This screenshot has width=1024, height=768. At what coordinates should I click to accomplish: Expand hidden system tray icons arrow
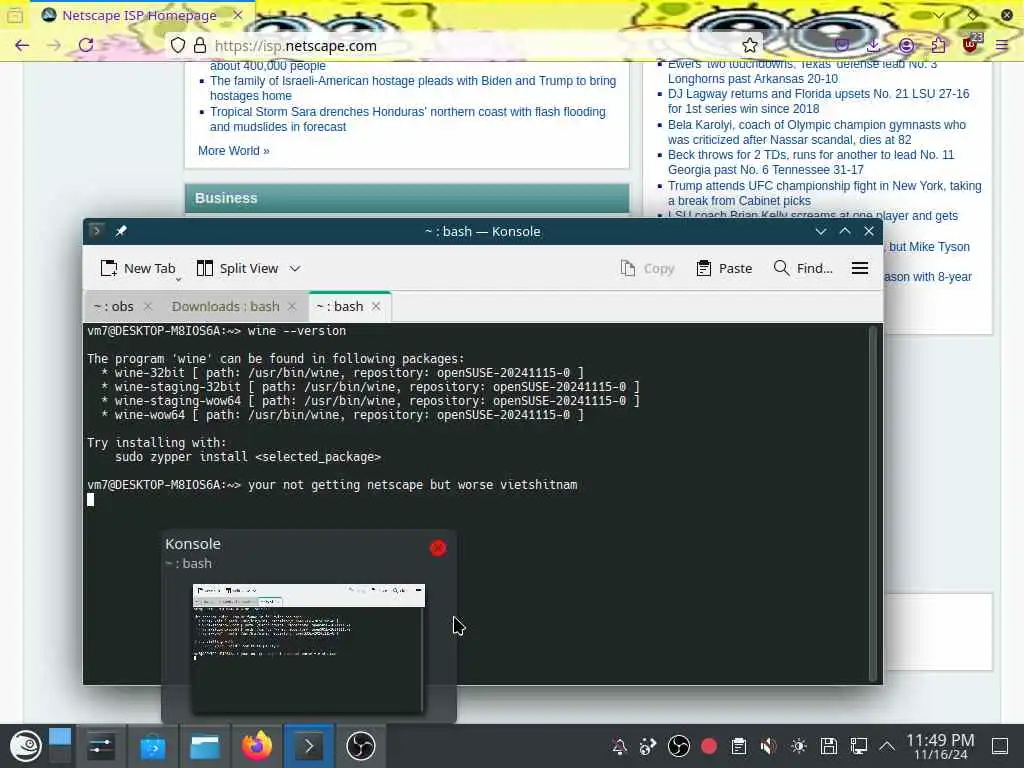pyautogui.click(x=887, y=746)
